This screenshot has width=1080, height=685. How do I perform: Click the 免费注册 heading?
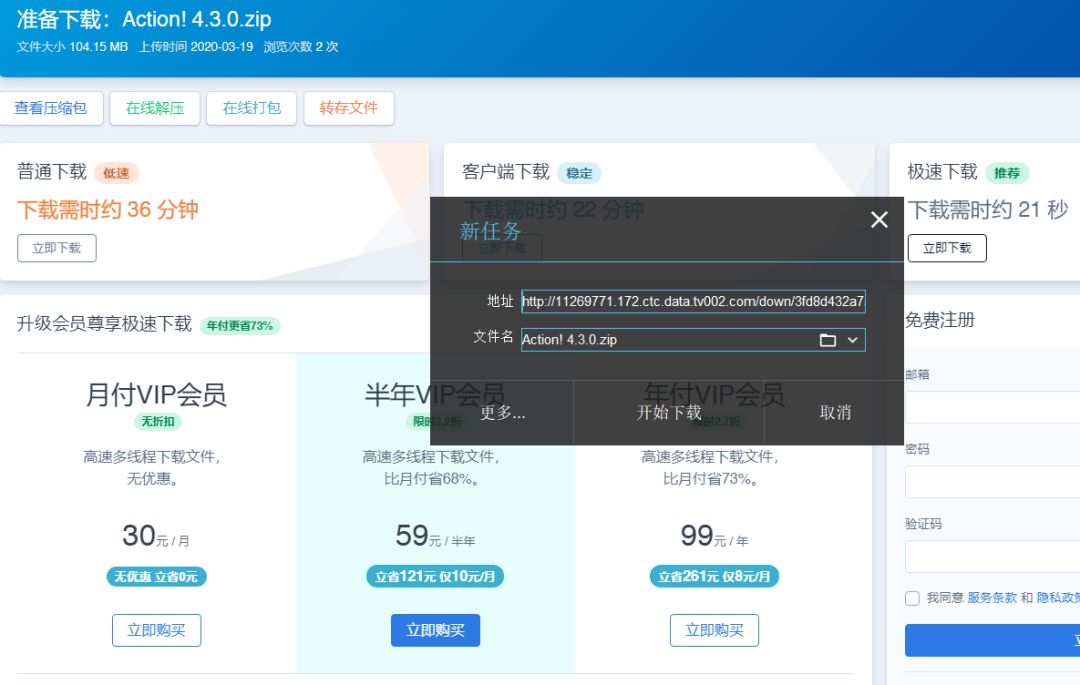point(939,320)
